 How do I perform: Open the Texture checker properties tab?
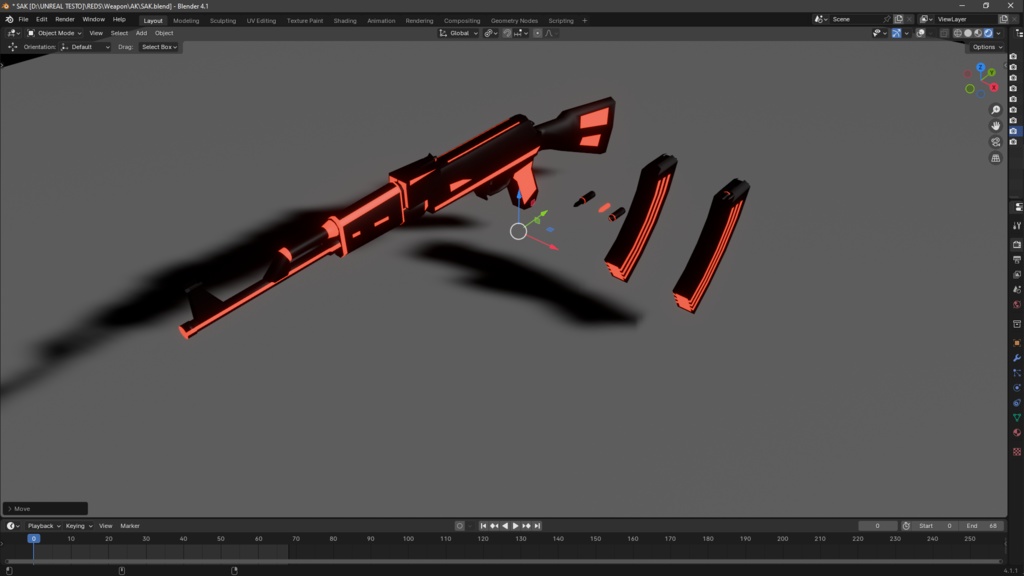(x=1017, y=451)
